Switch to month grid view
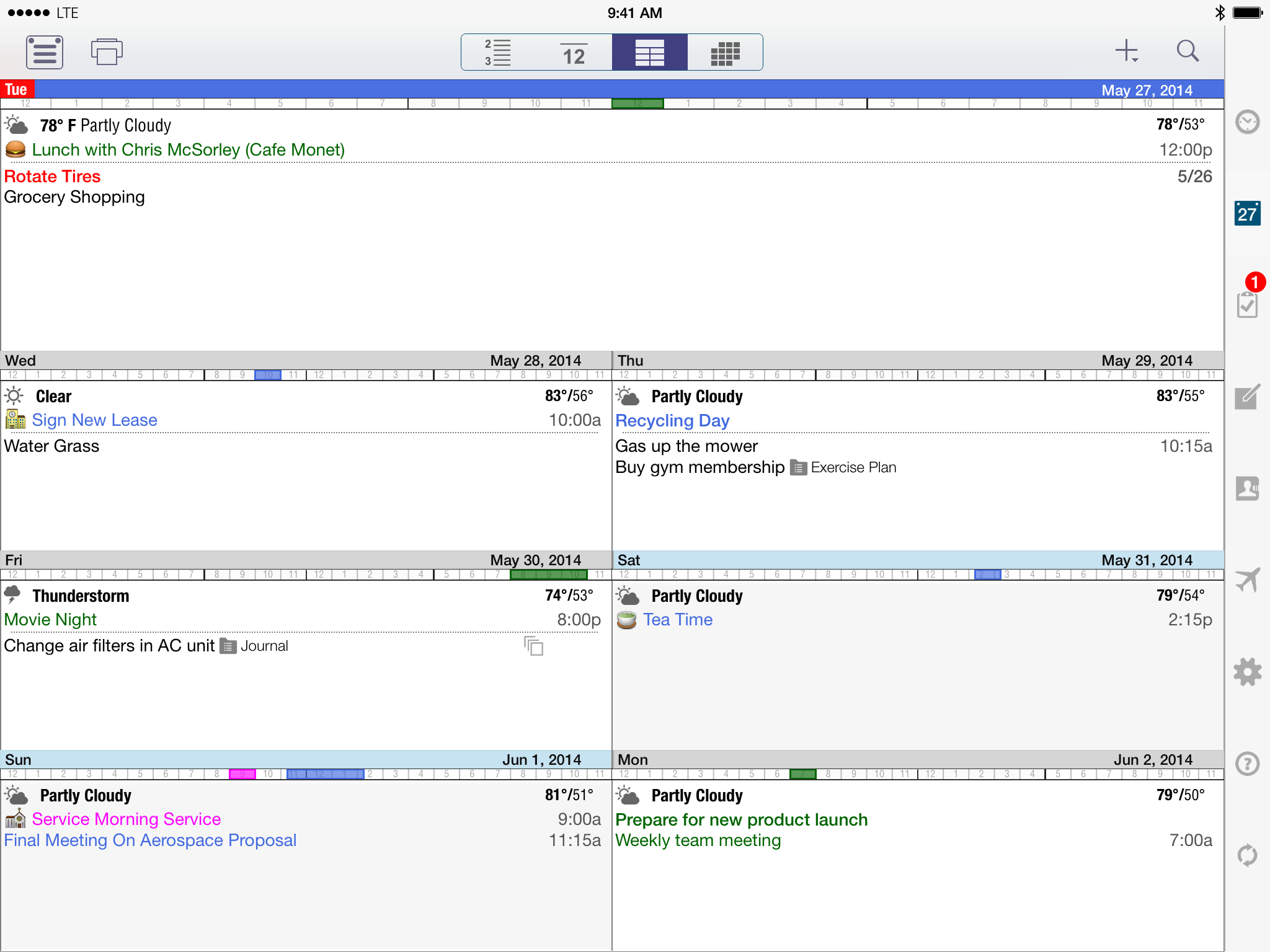This screenshot has width=1270, height=952. click(x=725, y=53)
